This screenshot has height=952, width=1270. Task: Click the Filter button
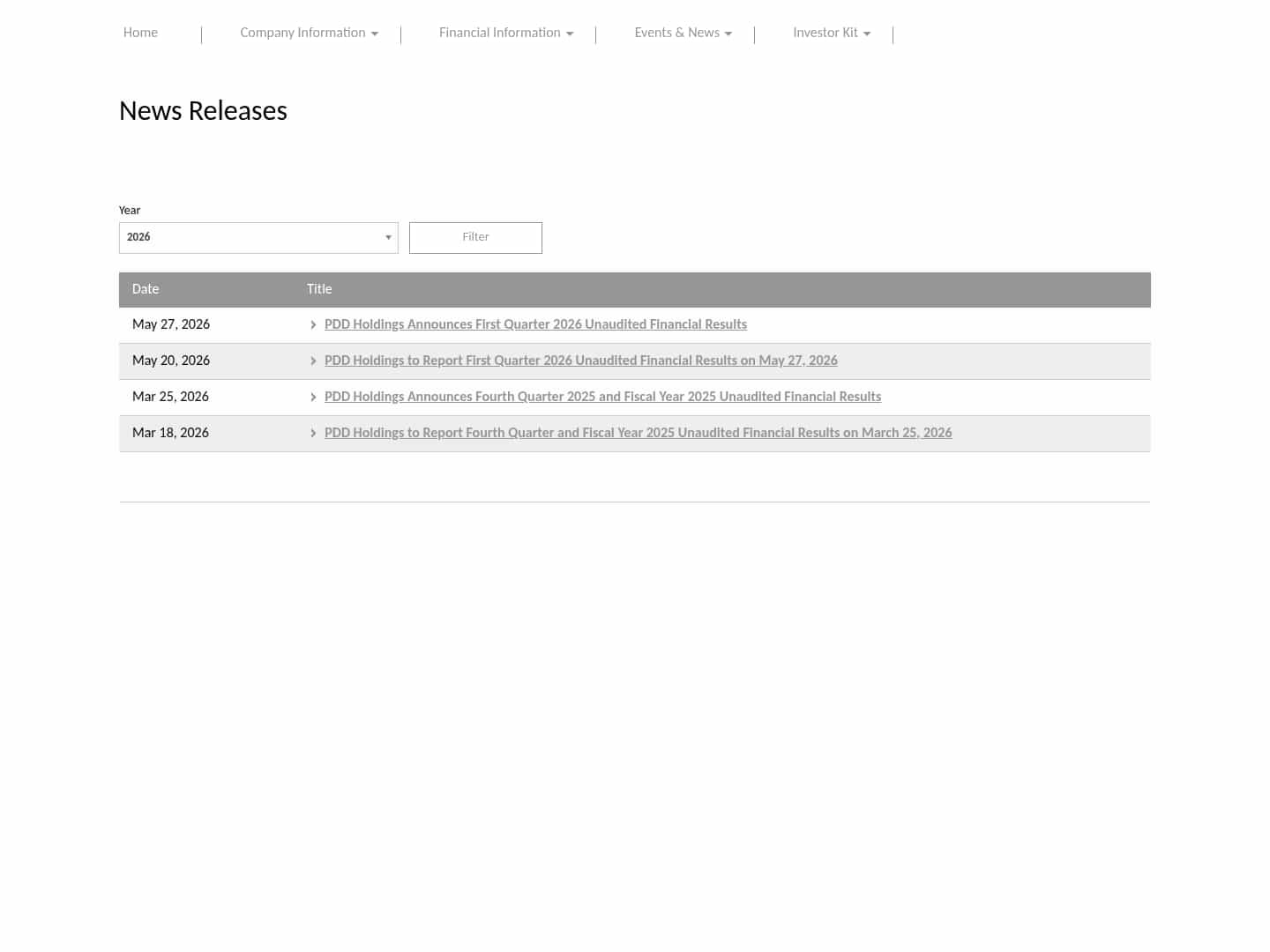click(475, 238)
